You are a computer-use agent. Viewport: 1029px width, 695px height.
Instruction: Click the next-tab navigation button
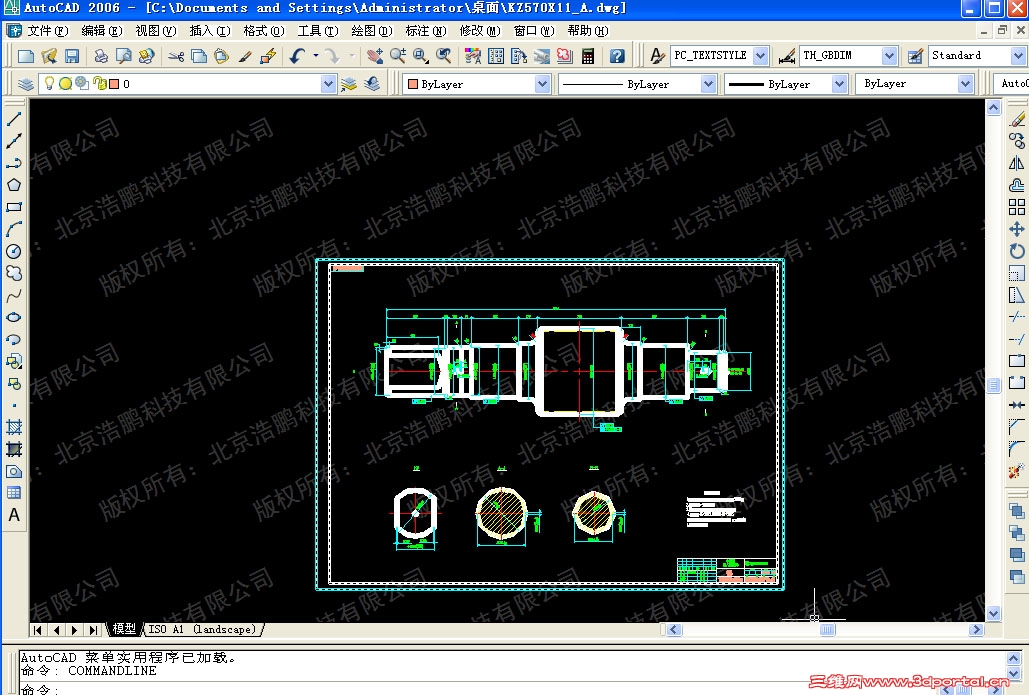pyautogui.click(x=75, y=630)
